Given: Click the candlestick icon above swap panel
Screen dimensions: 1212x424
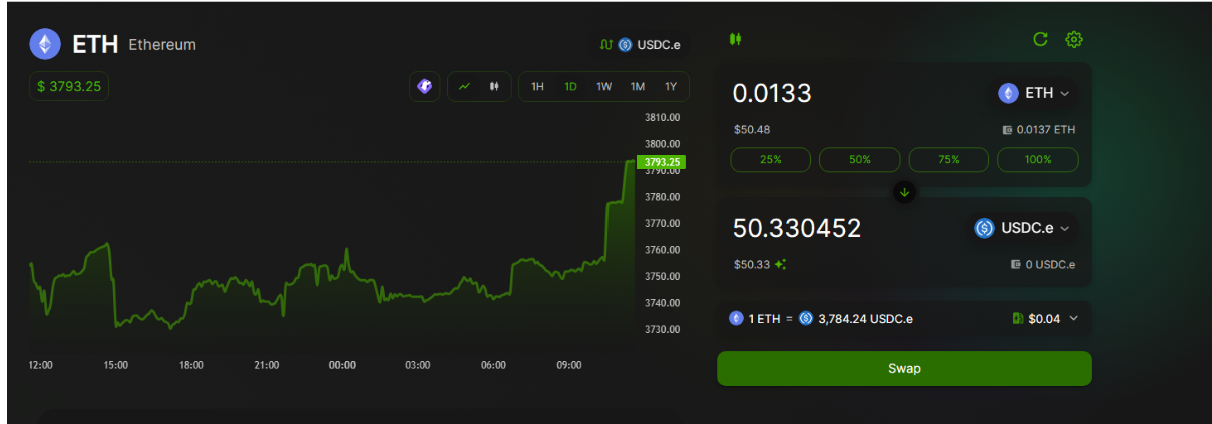Looking at the screenshot, I should (736, 39).
